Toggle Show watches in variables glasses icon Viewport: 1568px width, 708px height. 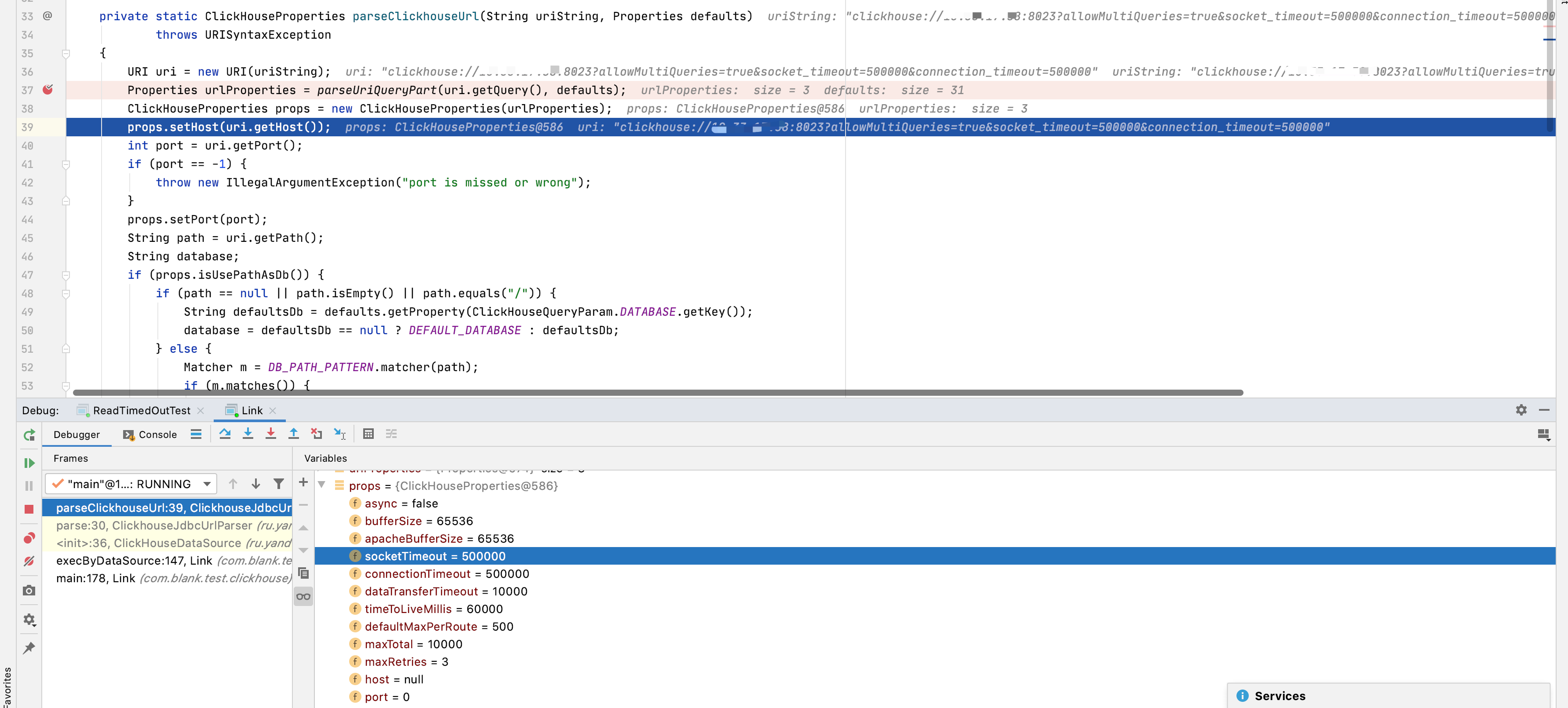tap(303, 597)
